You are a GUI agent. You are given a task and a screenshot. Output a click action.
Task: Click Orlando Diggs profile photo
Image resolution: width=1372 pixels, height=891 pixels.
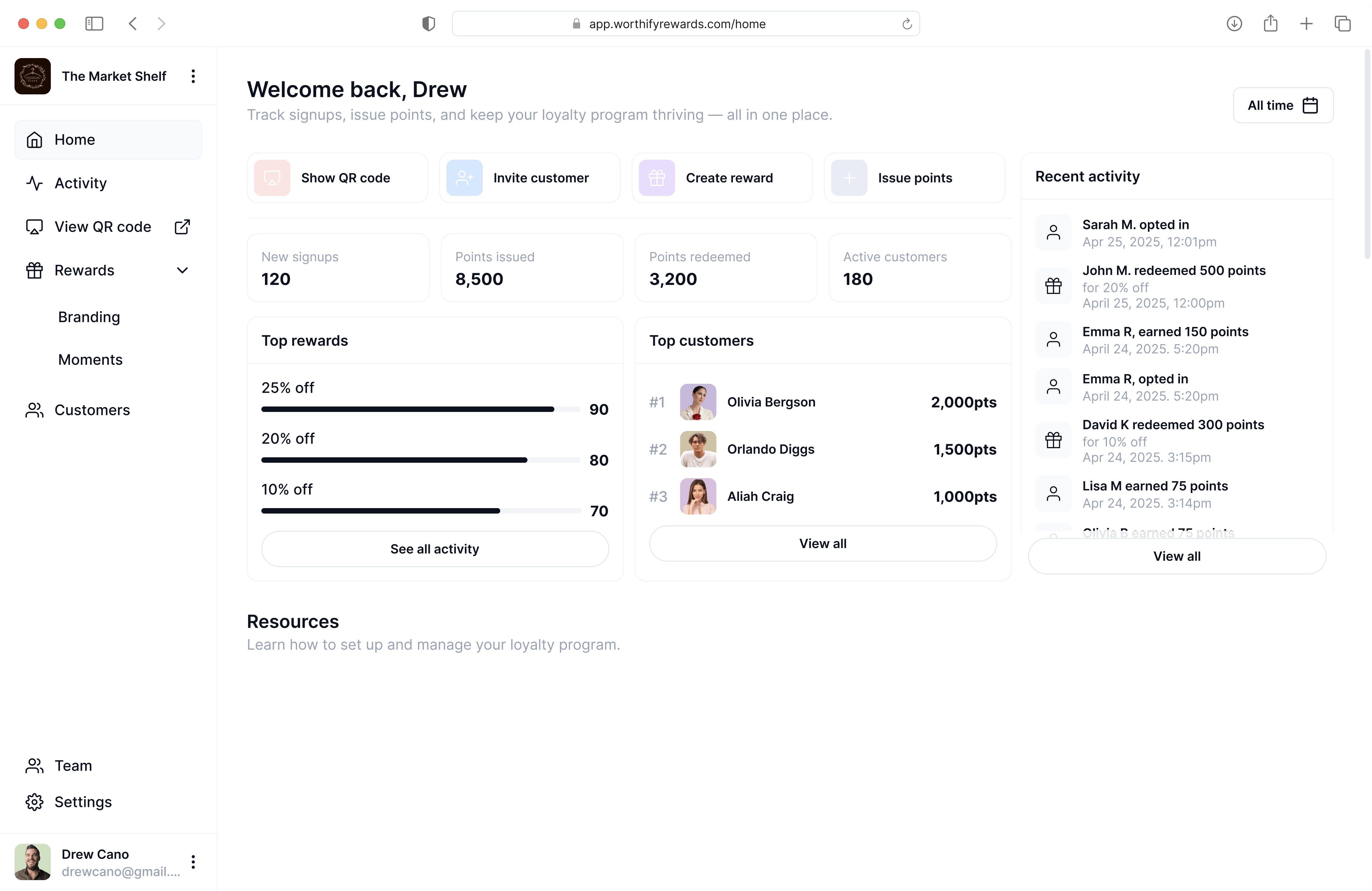[x=698, y=449]
